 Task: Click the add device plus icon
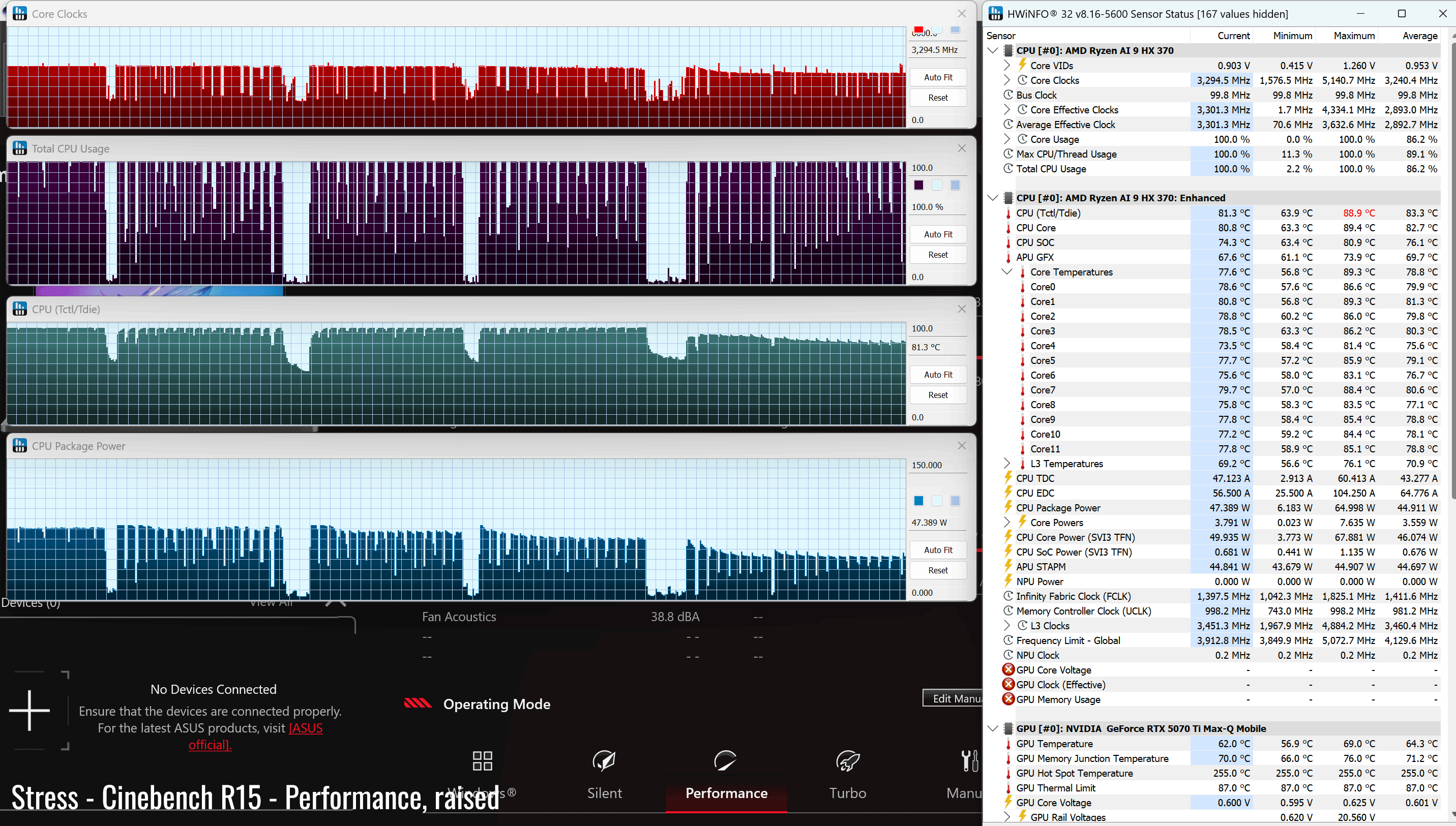click(29, 710)
